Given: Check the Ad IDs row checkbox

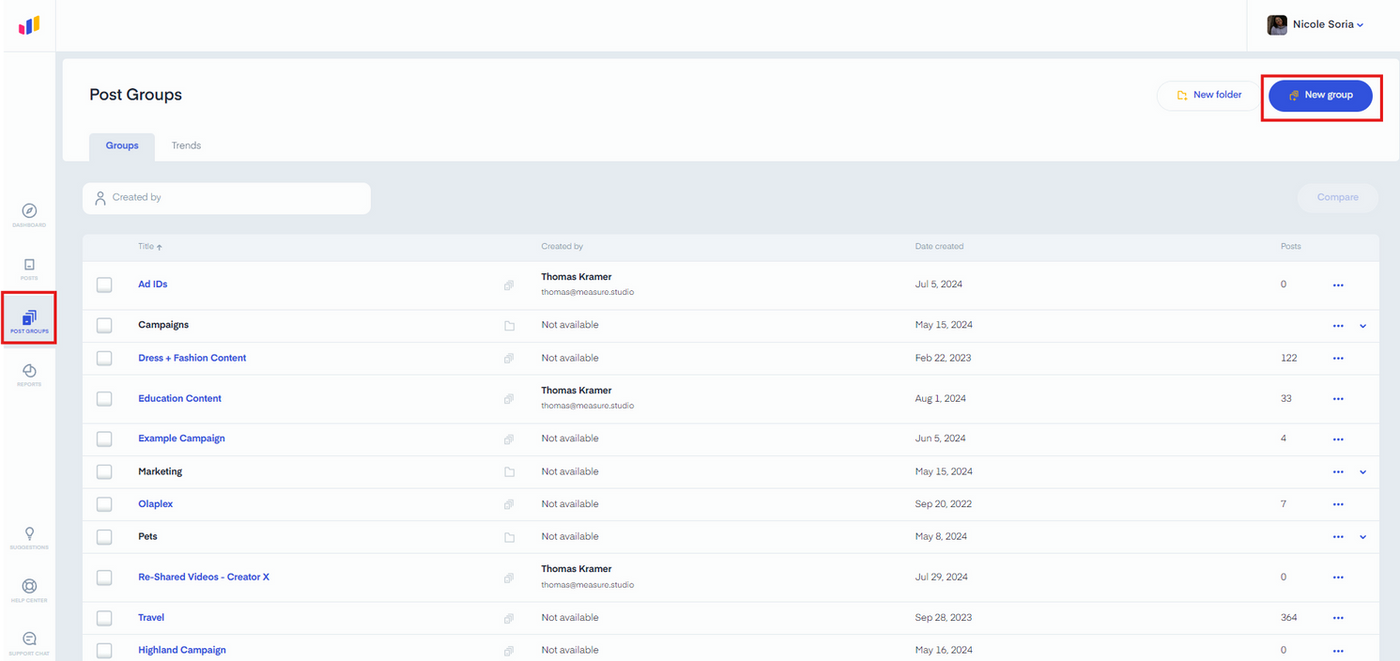Looking at the screenshot, I should pos(104,285).
